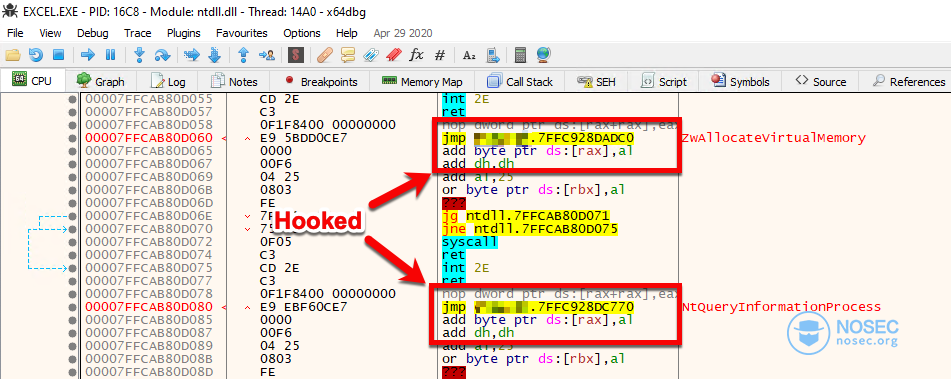Open the View menu
The width and height of the screenshot is (951, 379).
[x=50, y=33]
